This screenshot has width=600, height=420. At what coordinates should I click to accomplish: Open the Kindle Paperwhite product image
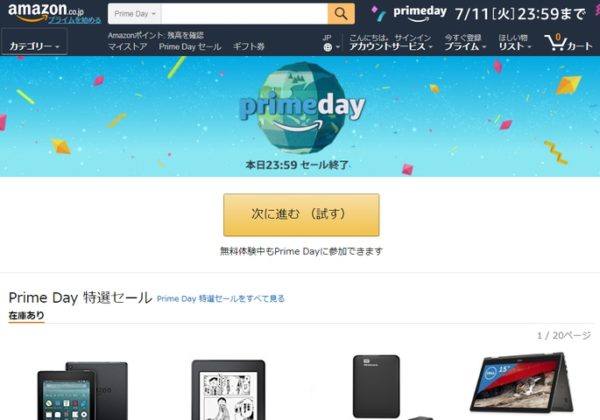point(228,390)
